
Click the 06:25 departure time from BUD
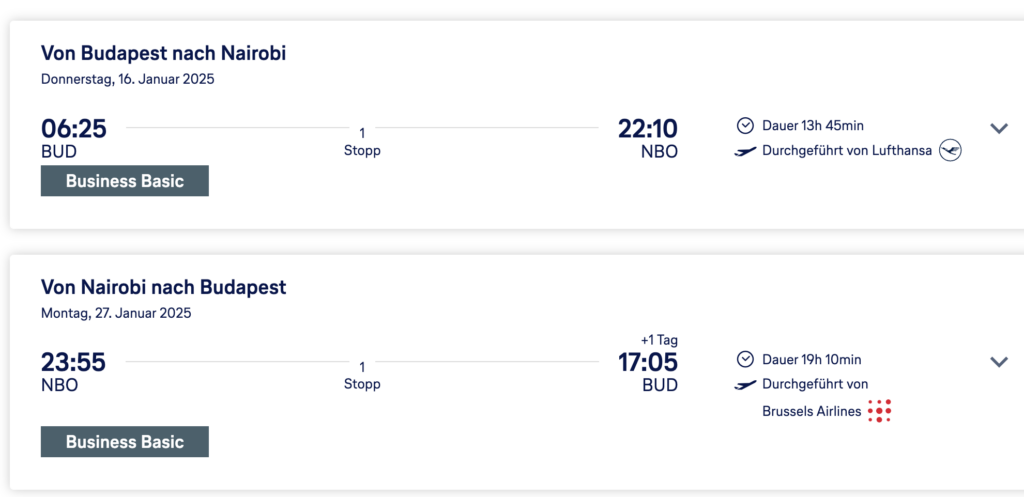[x=73, y=129]
